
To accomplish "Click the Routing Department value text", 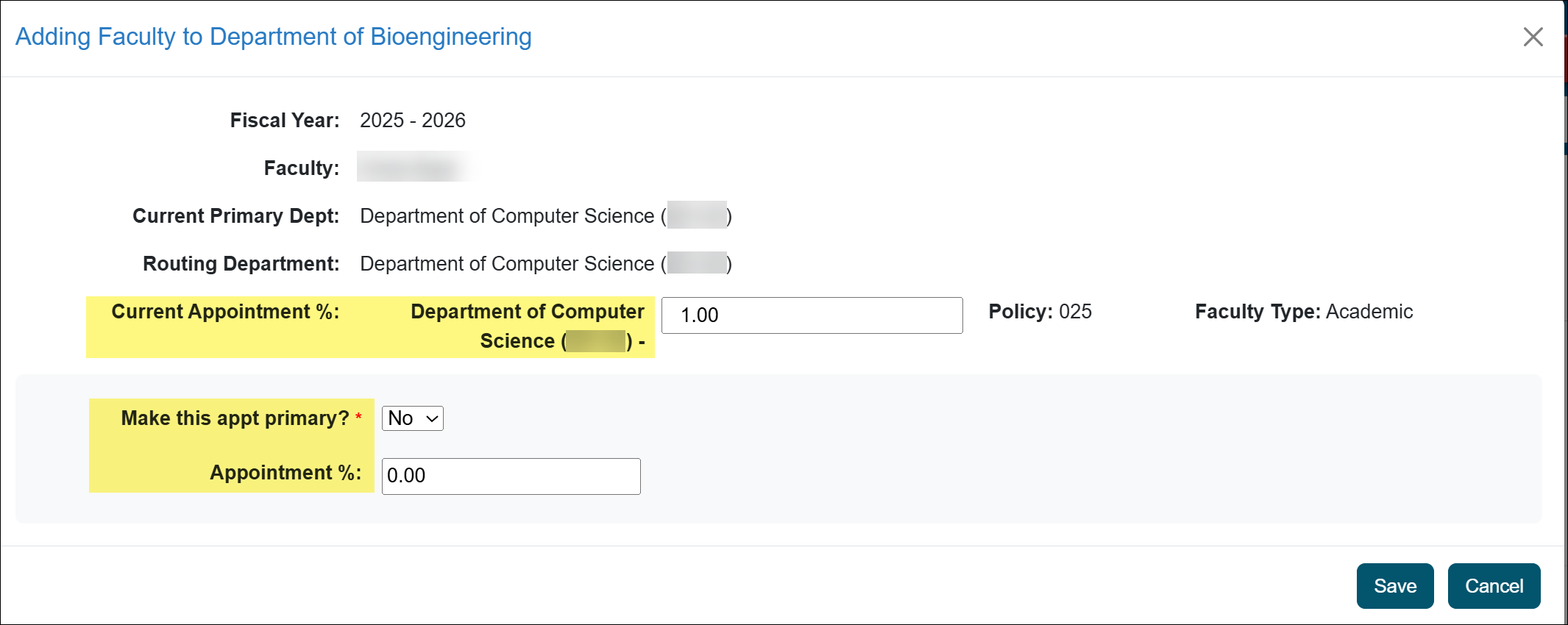I will pos(544,263).
